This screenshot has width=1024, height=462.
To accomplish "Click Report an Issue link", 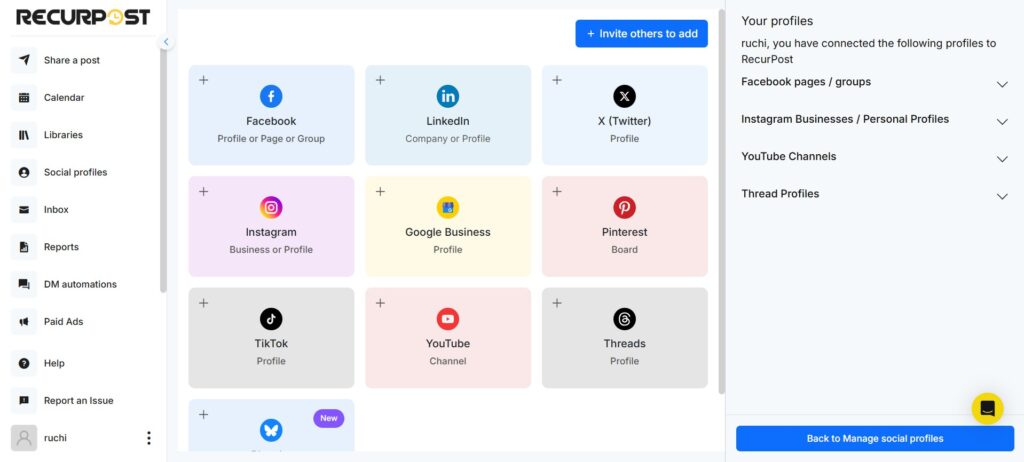I will click(x=78, y=401).
